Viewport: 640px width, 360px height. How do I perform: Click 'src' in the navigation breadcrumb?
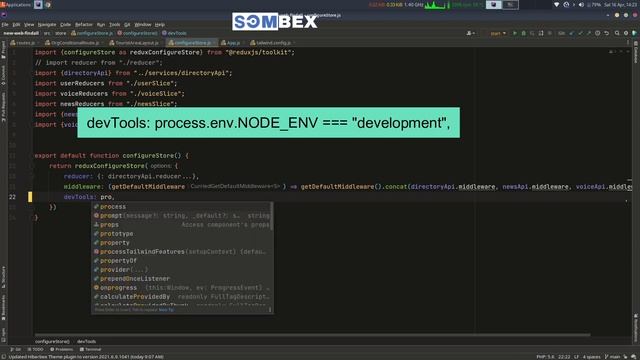pyautogui.click(x=47, y=33)
